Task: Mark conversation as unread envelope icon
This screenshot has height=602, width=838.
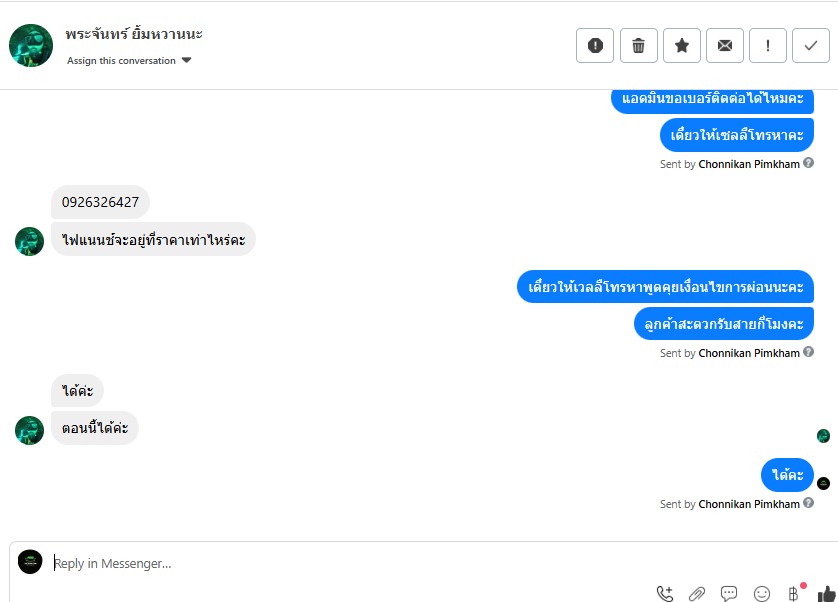Action: point(725,45)
